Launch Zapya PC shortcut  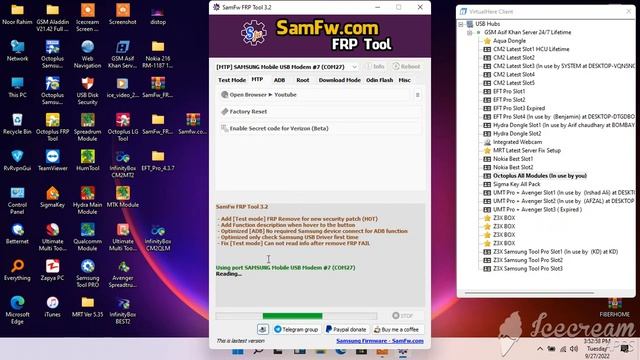(52, 270)
